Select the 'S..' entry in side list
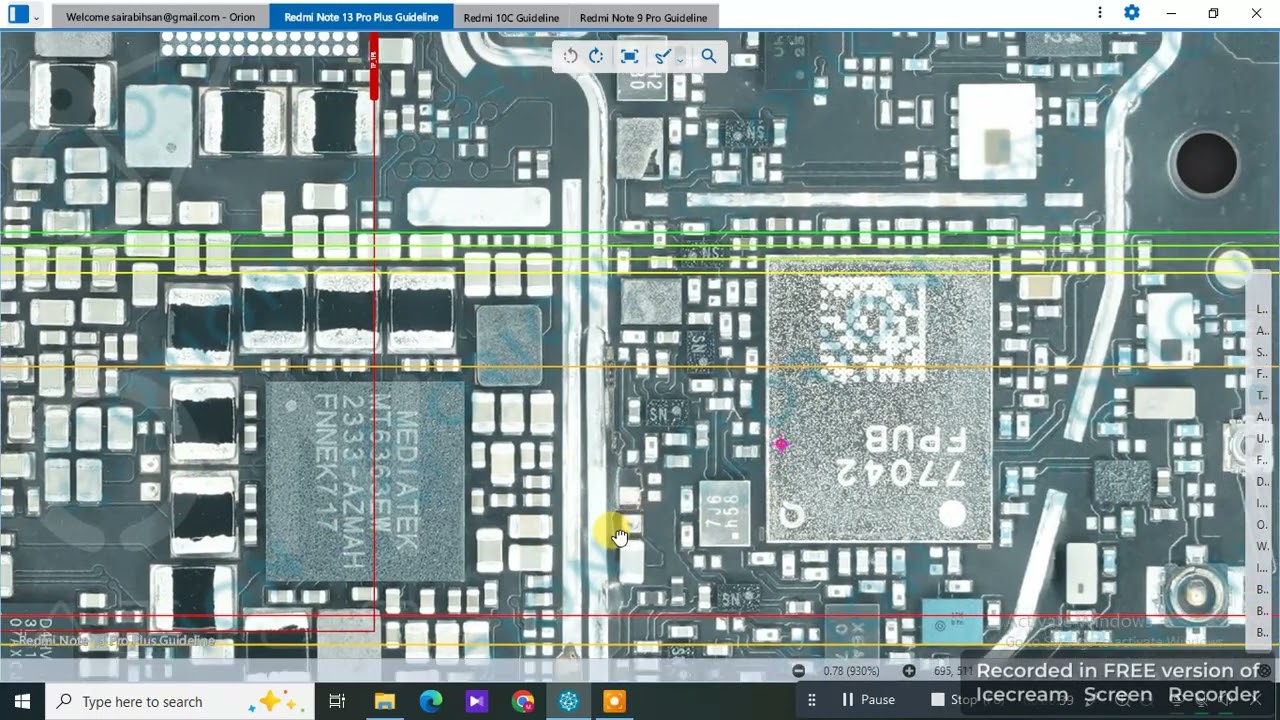The height and width of the screenshot is (720, 1280). click(1262, 352)
